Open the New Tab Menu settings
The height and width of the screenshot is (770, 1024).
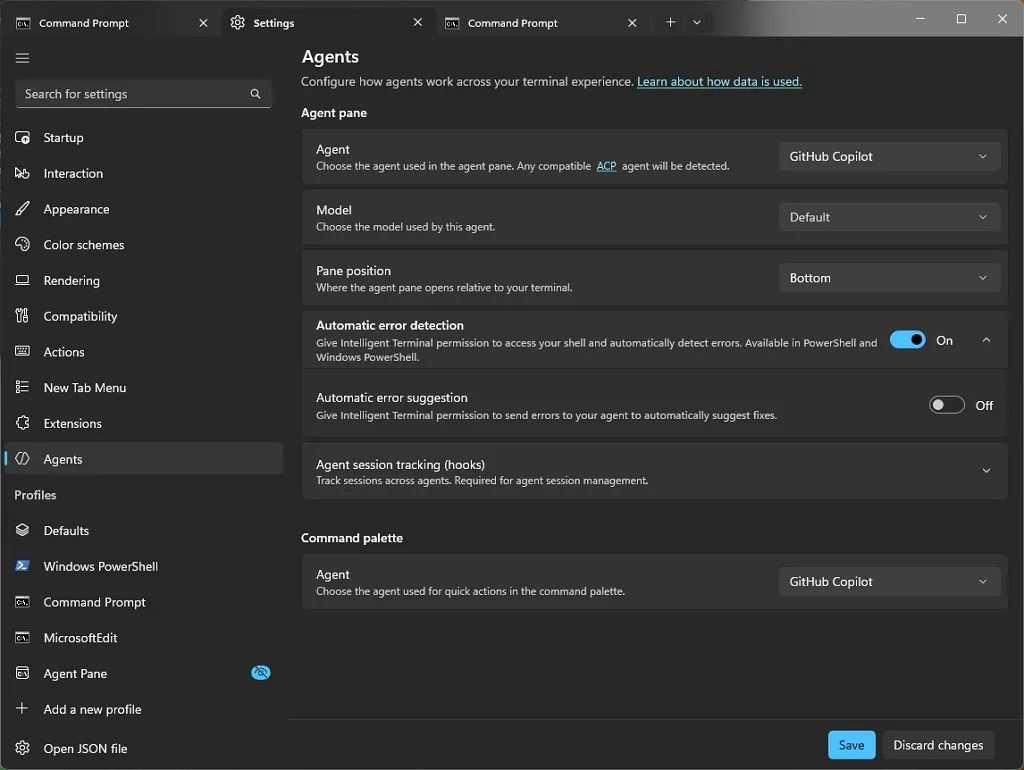144,387
